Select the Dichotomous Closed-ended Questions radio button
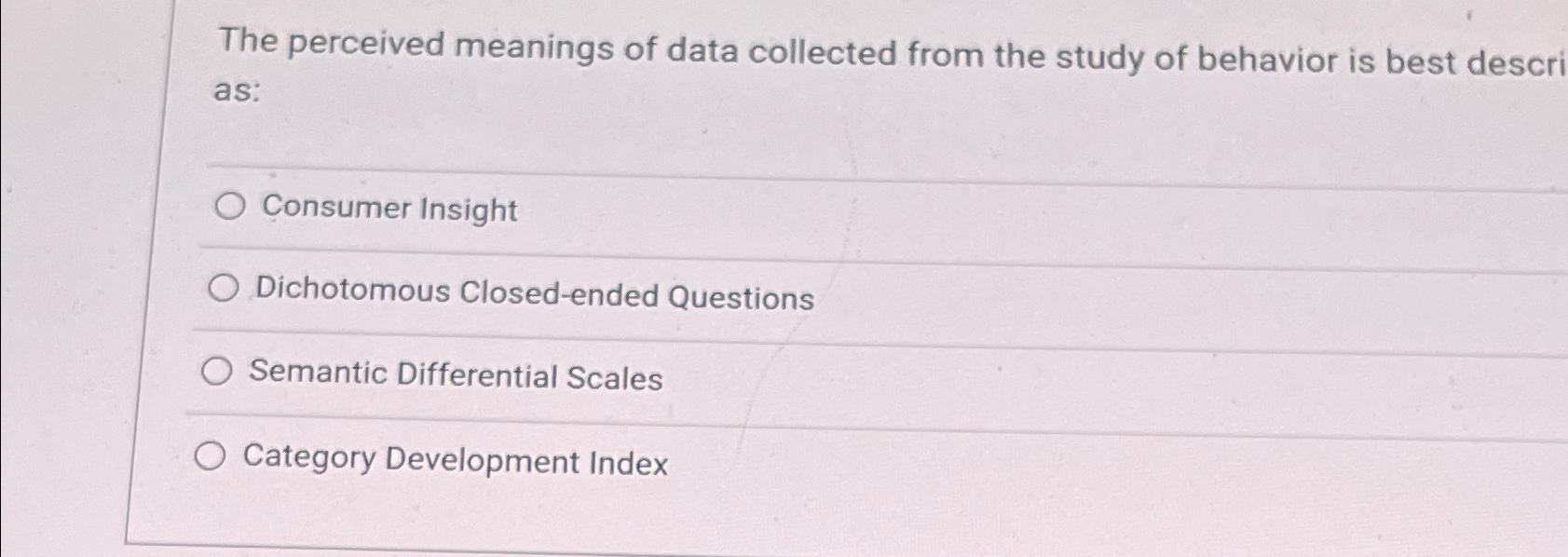This screenshot has width=1568, height=557. pos(223,290)
